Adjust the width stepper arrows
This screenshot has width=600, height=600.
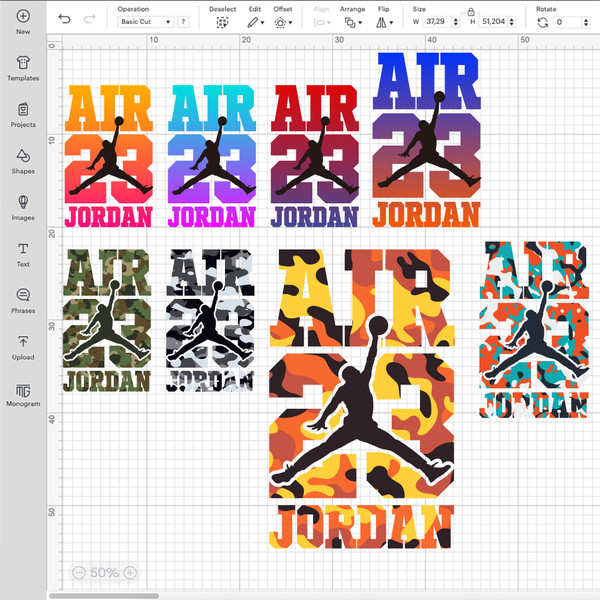[456, 22]
